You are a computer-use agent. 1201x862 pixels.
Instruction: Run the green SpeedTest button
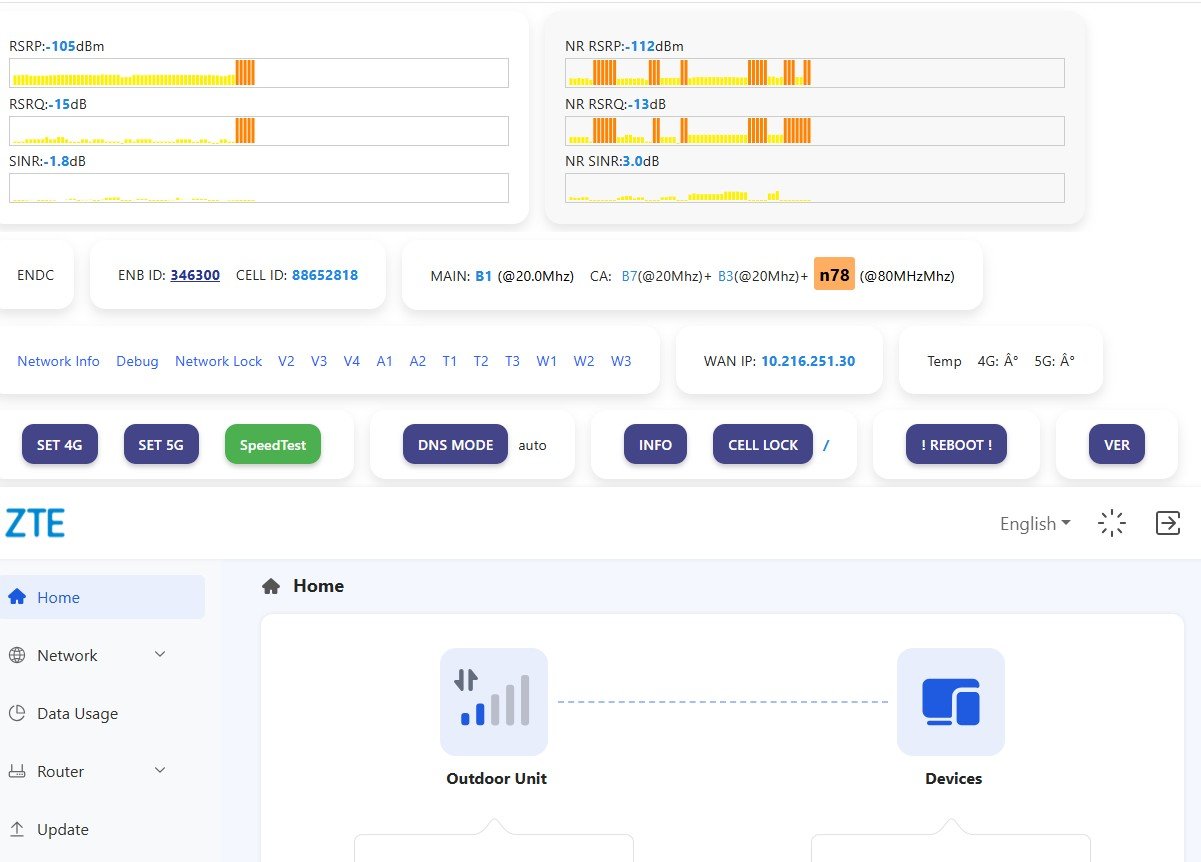[x=273, y=445]
